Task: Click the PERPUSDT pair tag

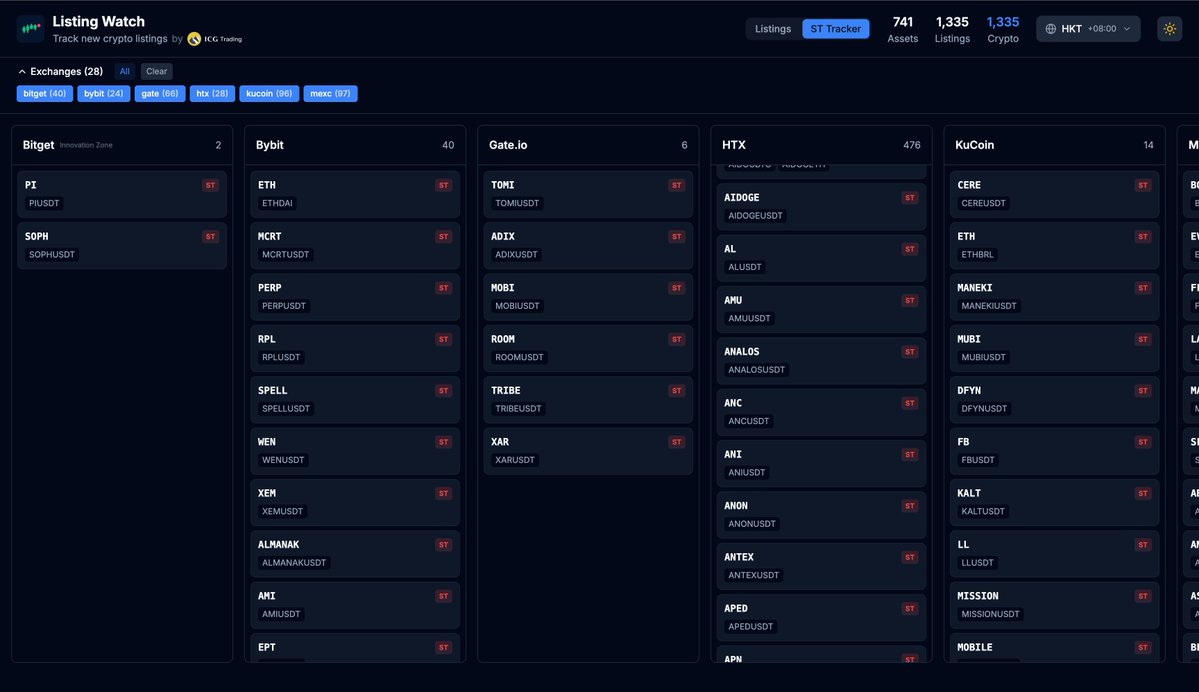Action: click(x=284, y=306)
